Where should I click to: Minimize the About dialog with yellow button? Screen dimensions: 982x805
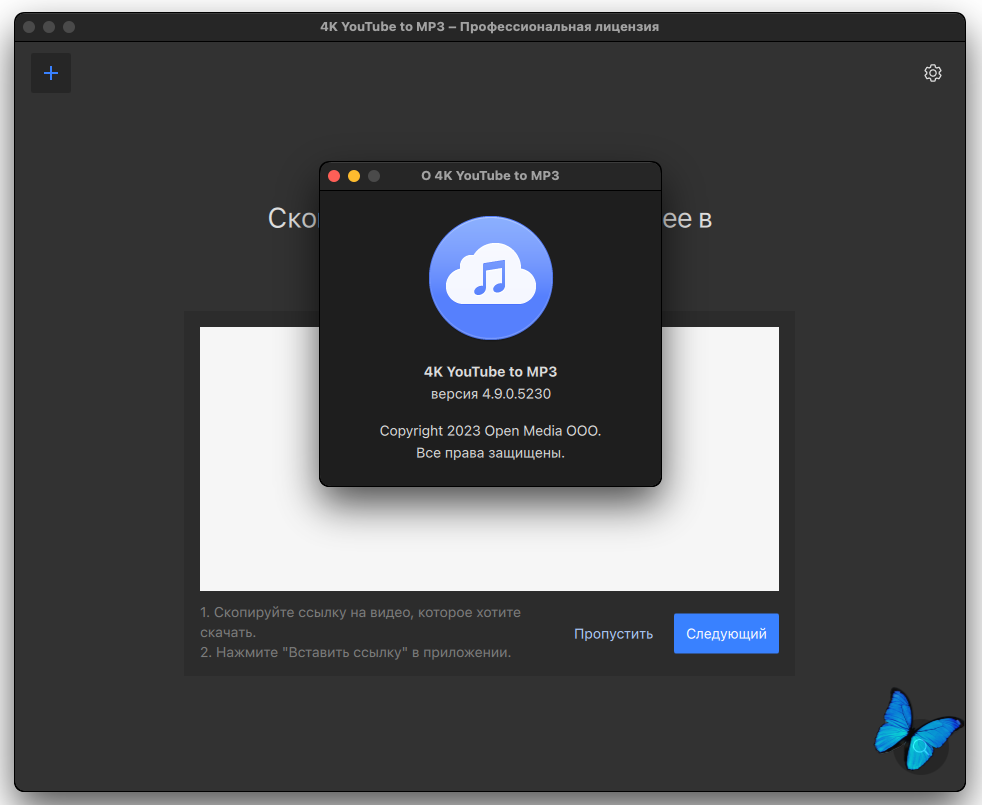coord(354,176)
